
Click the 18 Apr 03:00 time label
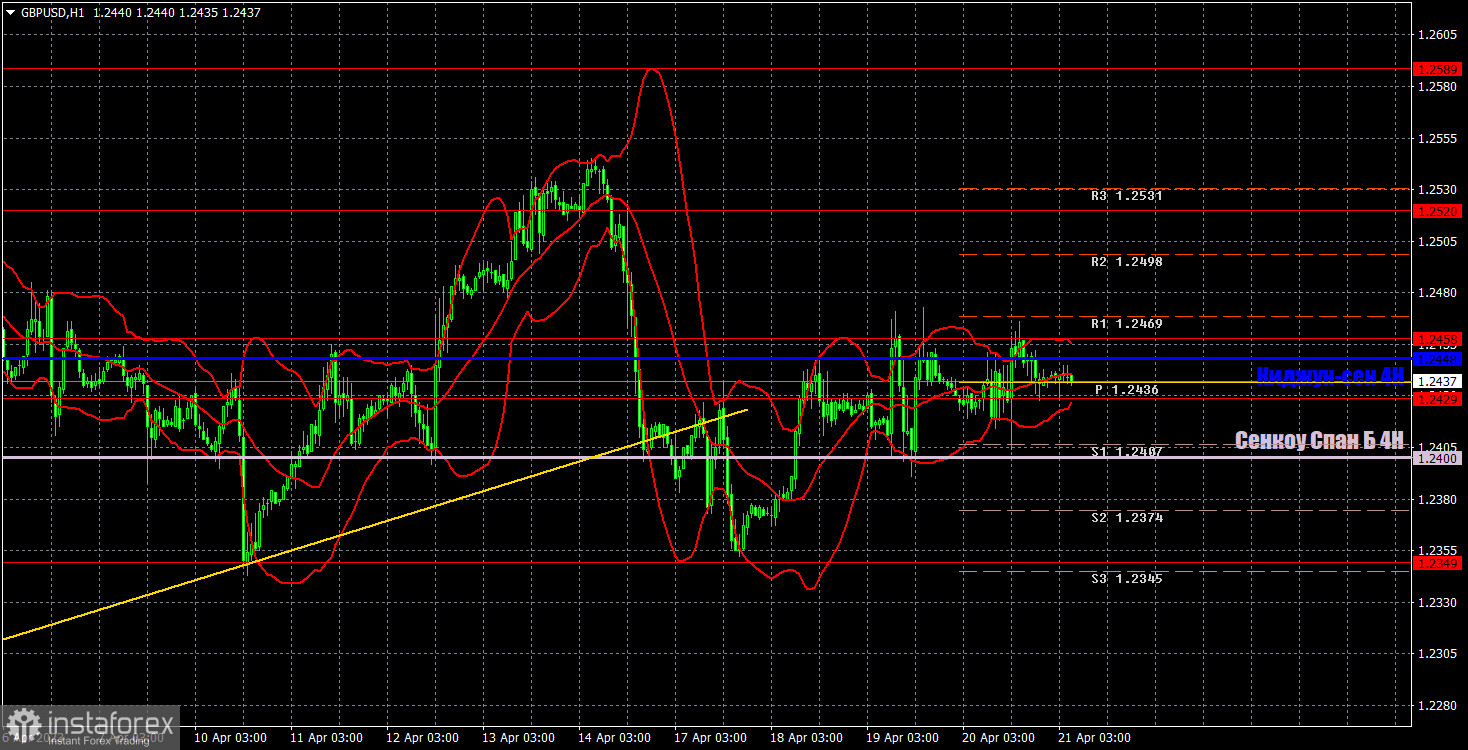(808, 738)
